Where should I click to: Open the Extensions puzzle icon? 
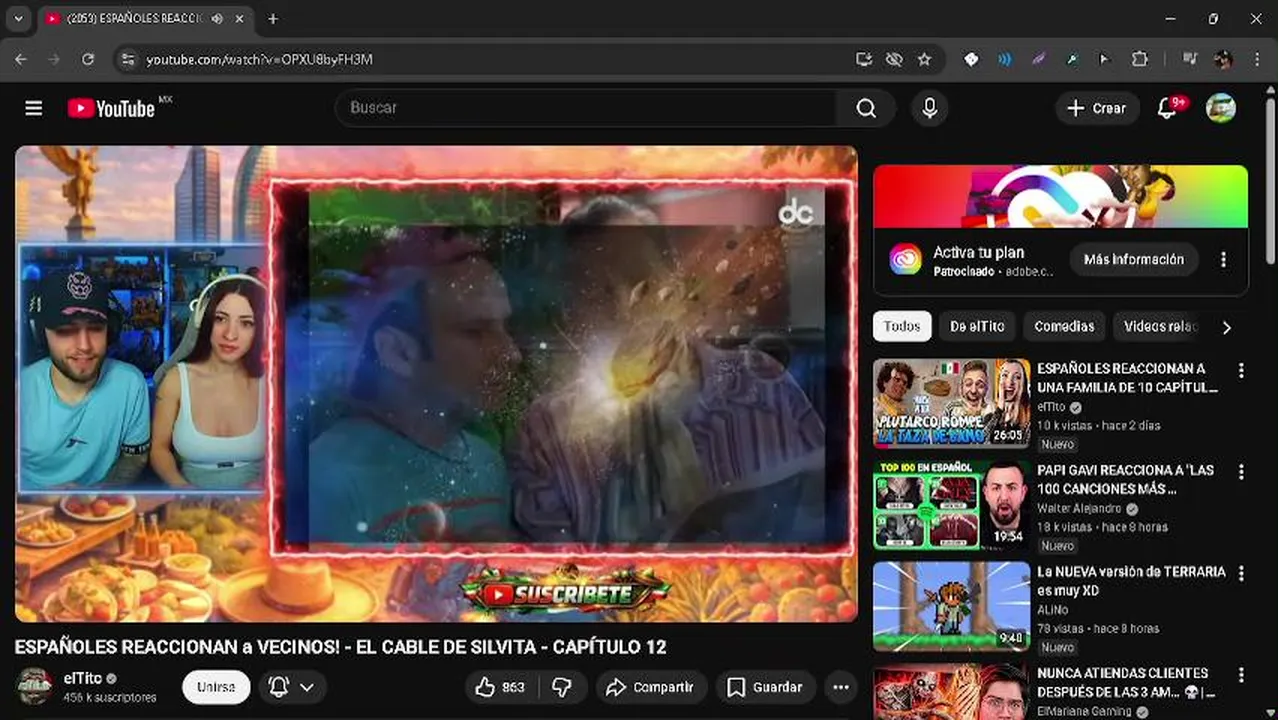[x=1139, y=59]
